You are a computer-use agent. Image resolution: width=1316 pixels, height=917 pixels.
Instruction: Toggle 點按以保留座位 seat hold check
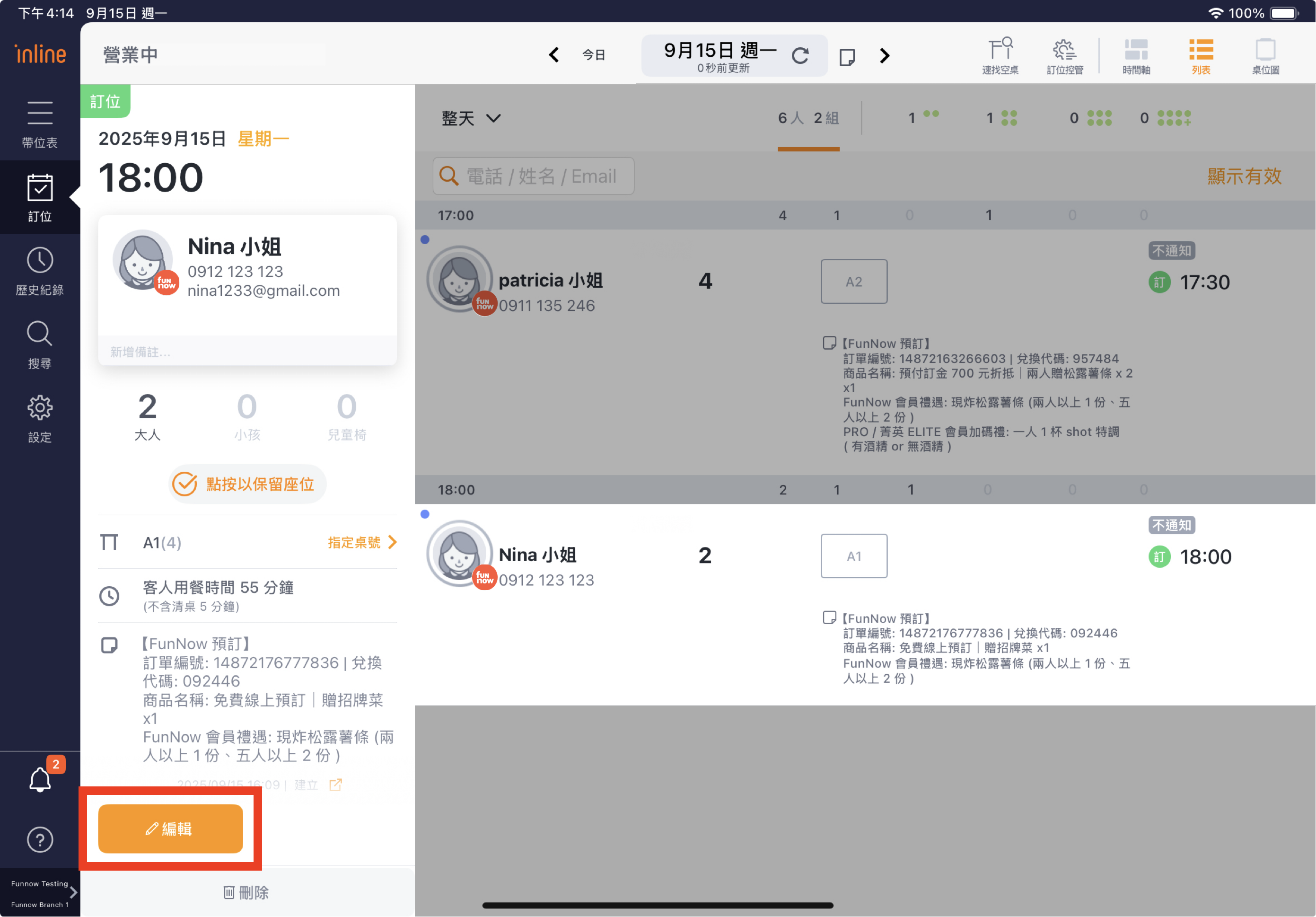click(247, 484)
